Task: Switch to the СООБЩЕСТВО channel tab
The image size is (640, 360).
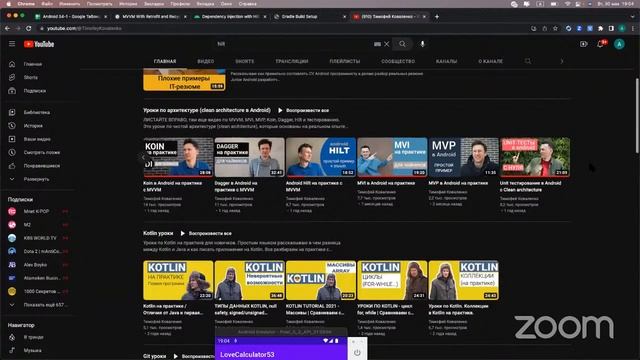Action: (398, 61)
